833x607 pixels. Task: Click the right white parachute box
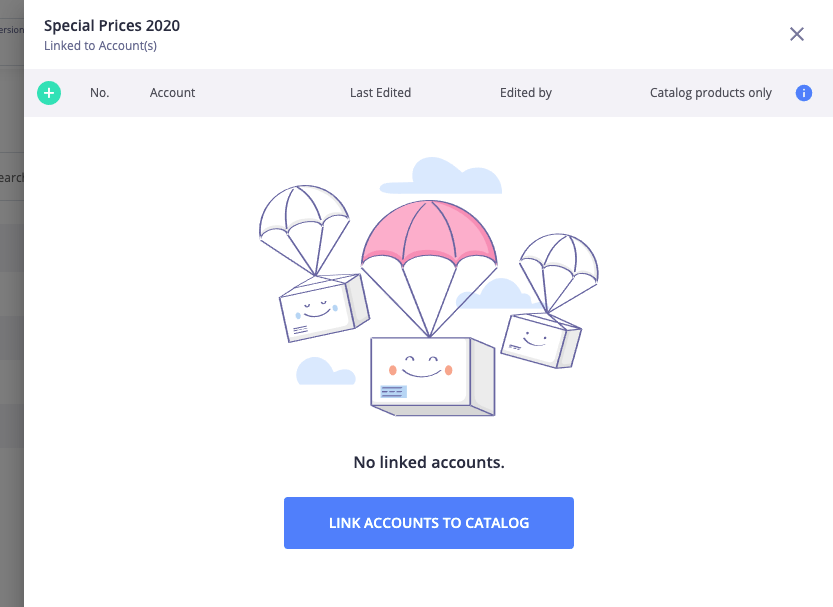tap(541, 340)
